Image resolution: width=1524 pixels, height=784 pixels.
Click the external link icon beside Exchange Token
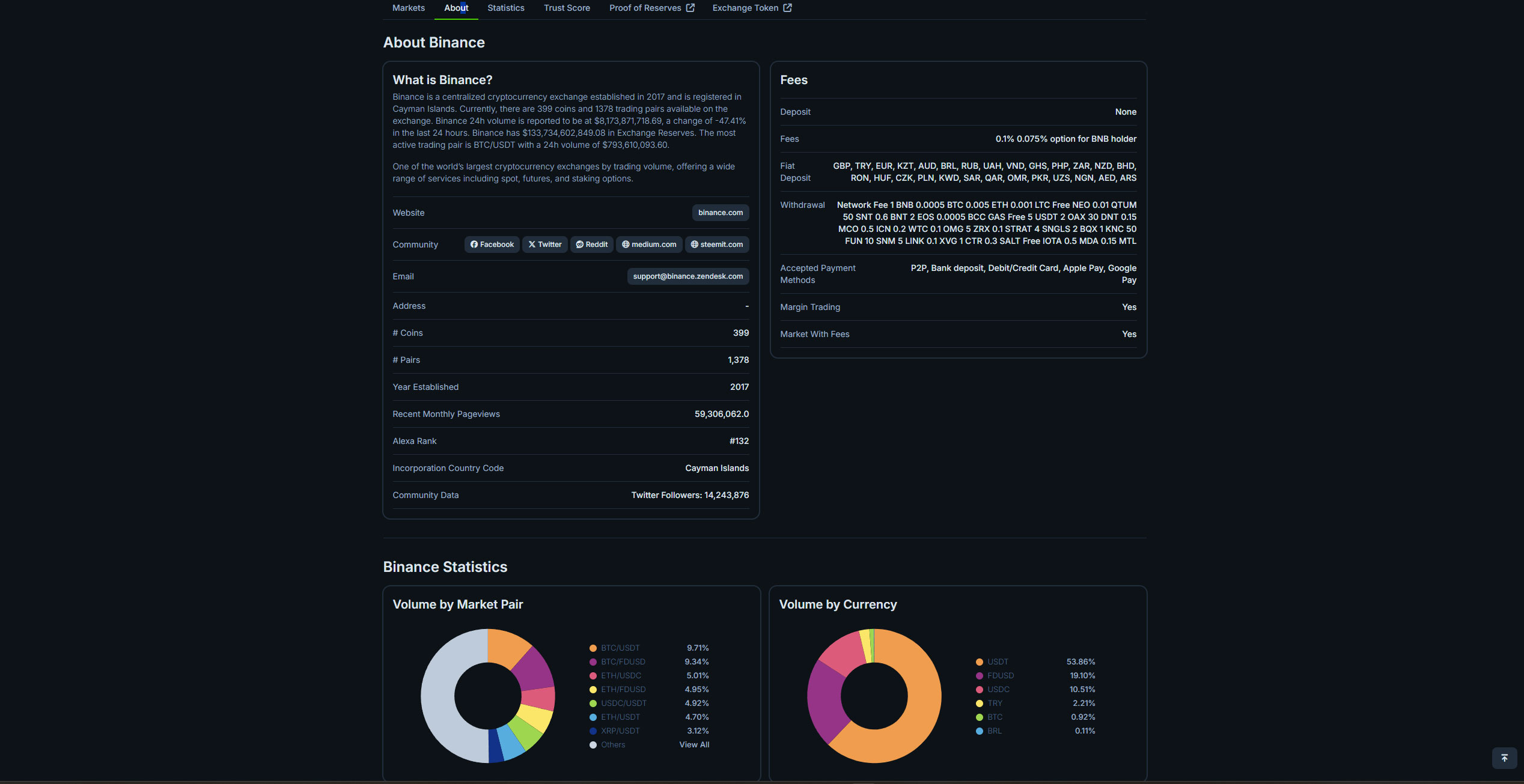tap(787, 8)
